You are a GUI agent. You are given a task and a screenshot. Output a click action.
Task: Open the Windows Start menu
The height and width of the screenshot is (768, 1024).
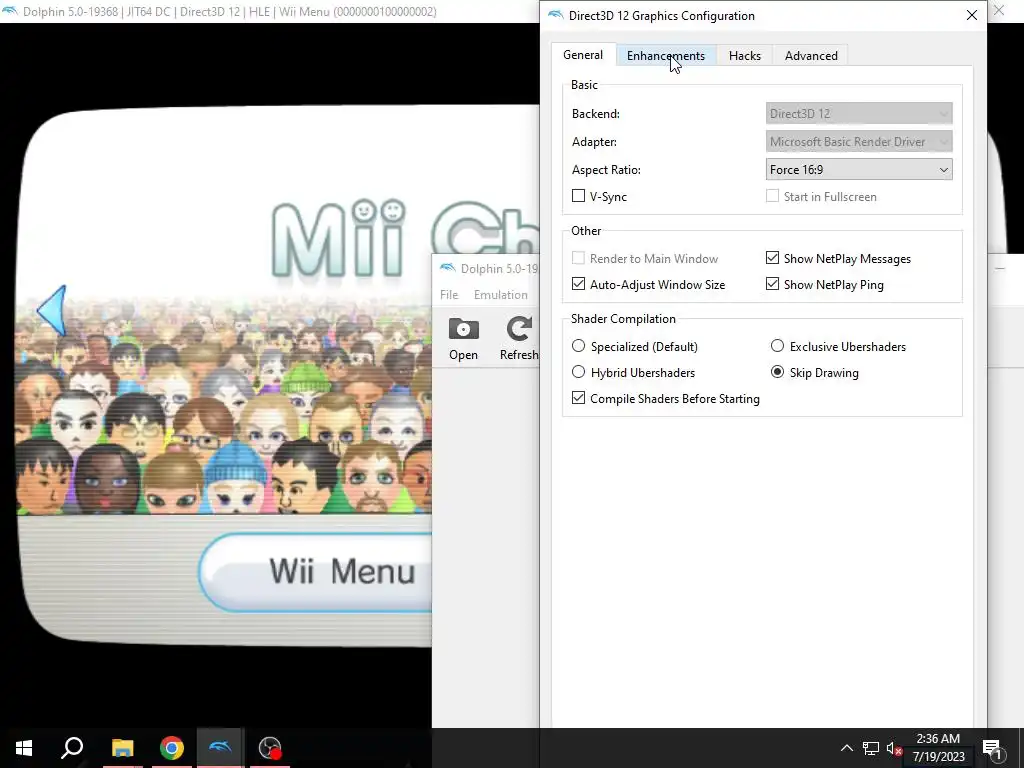point(24,748)
